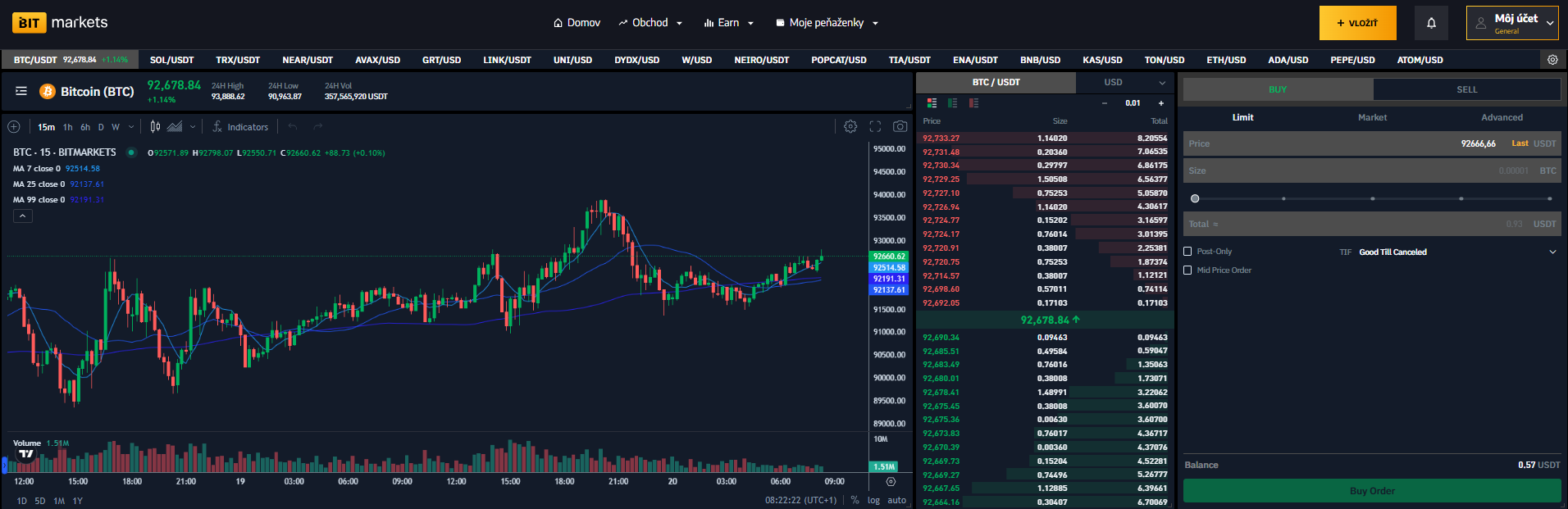
Task: Click the compare or add symbol plus icon
Action: click(x=14, y=126)
